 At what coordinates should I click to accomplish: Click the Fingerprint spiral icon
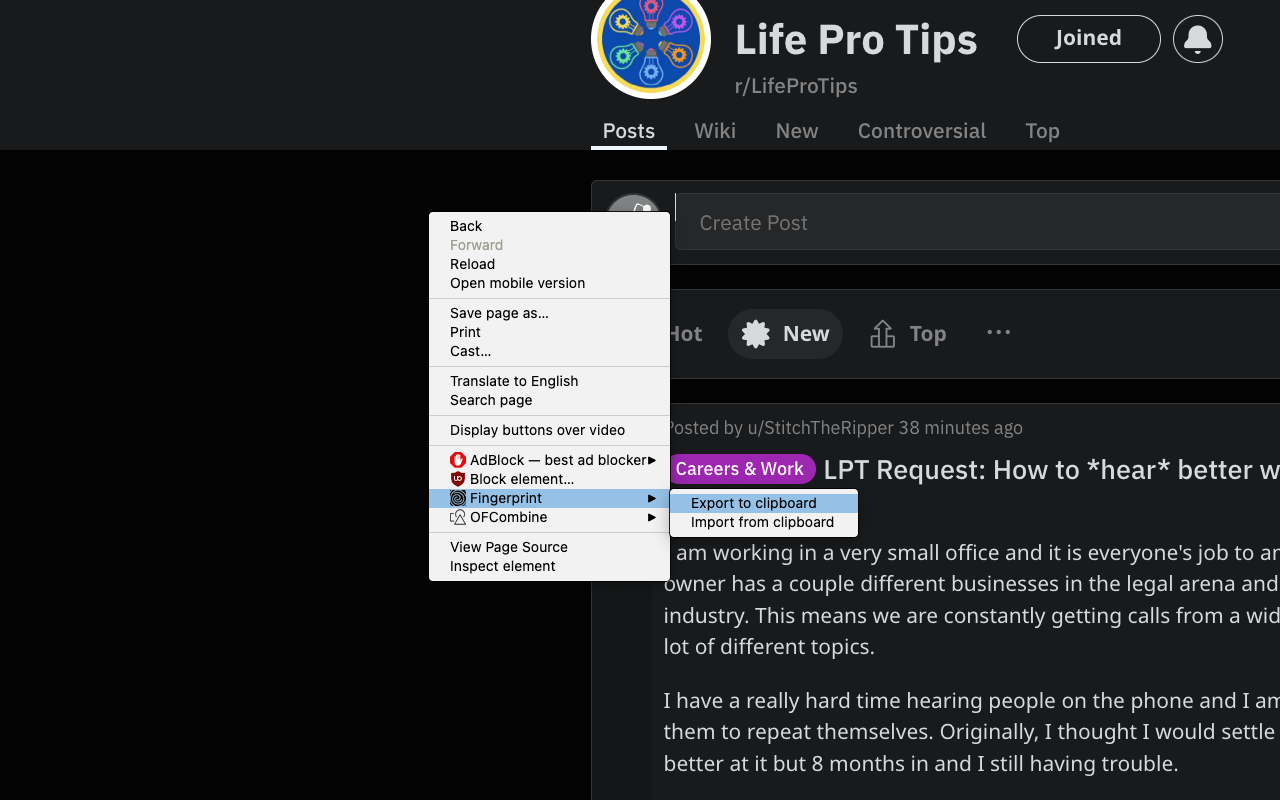[x=458, y=498]
